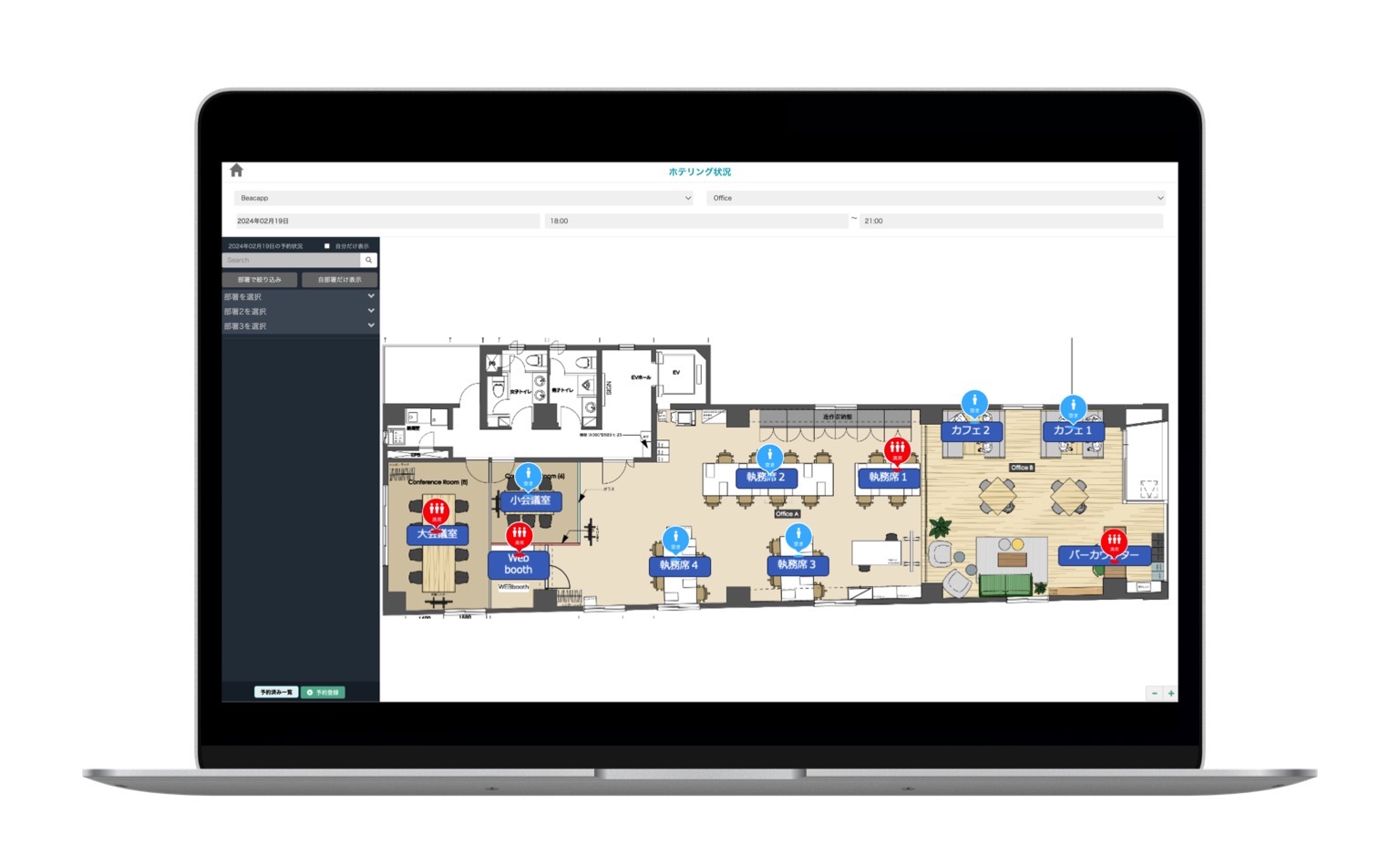Select the red 大会議室 occupied marker
The height and width of the screenshot is (866, 1400).
437,511
